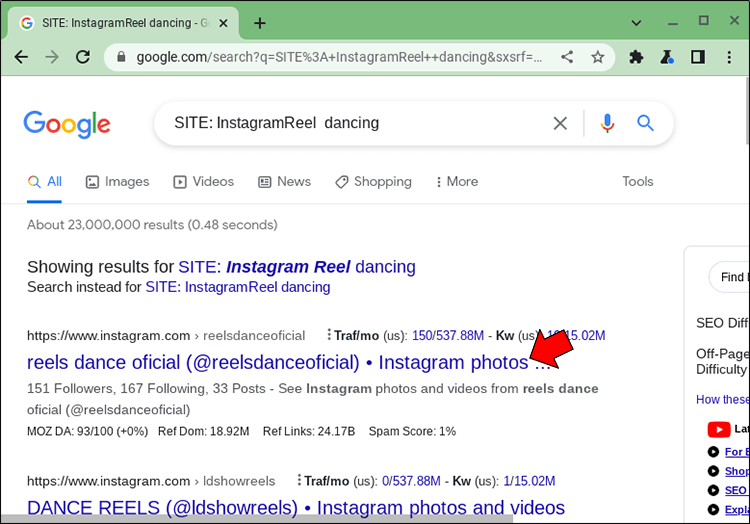Switch to the Videos tab

(203, 181)
